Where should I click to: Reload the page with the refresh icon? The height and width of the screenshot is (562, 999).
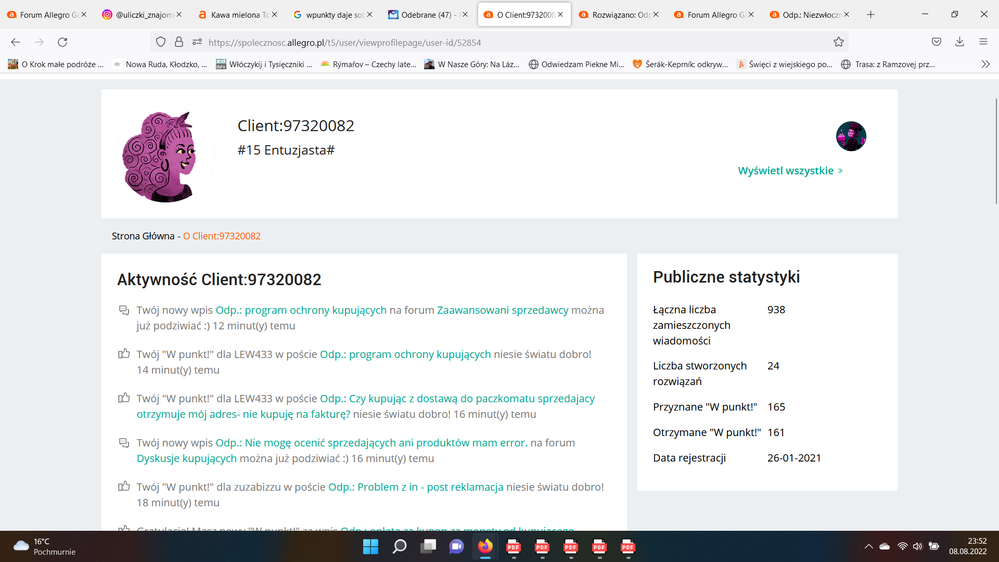tap(62, 42)
